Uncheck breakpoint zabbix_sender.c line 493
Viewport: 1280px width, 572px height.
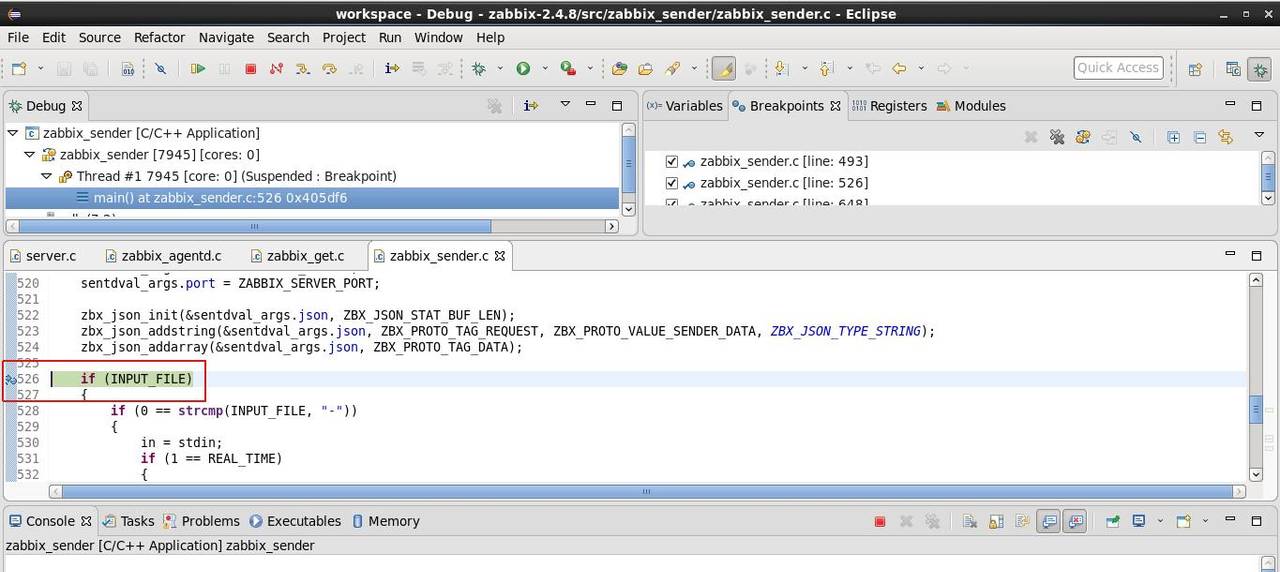pos(672,161)
